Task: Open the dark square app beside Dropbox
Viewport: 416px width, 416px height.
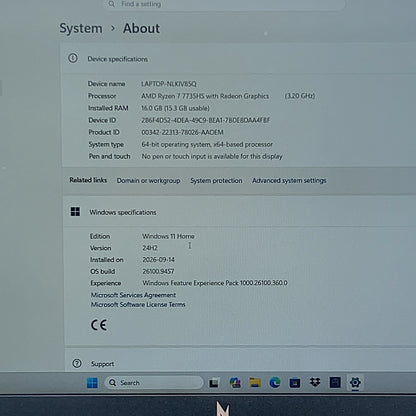Action: [x=335, y=382]
